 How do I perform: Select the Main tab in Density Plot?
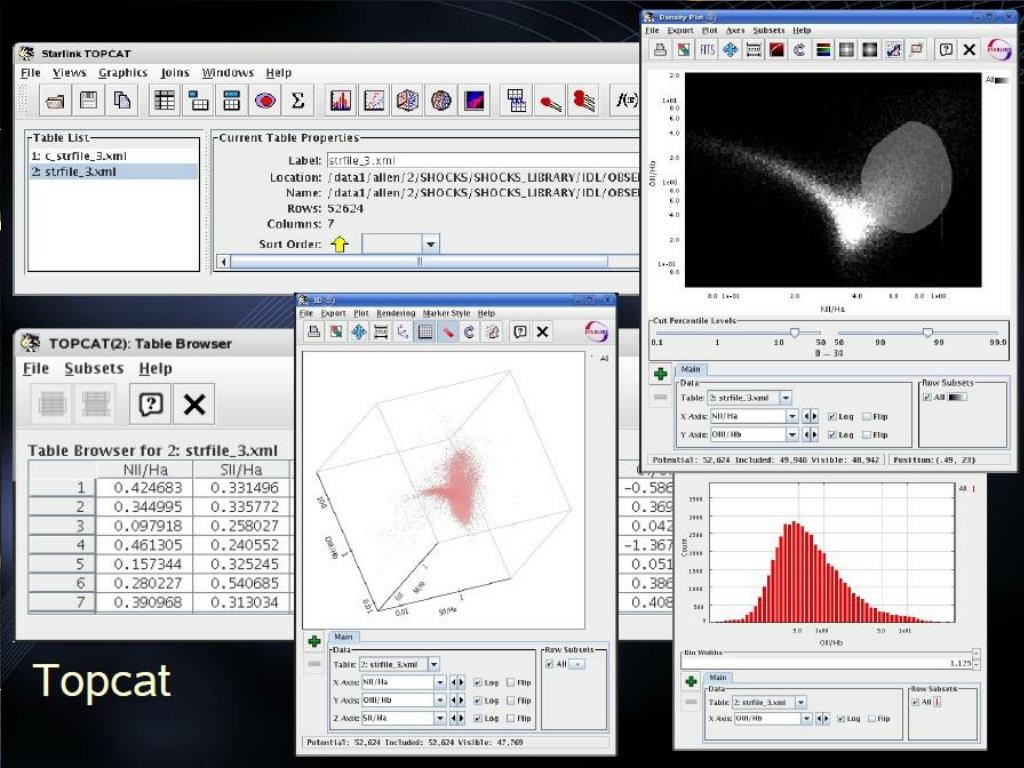pyautogui.click(x=690, y=369)
